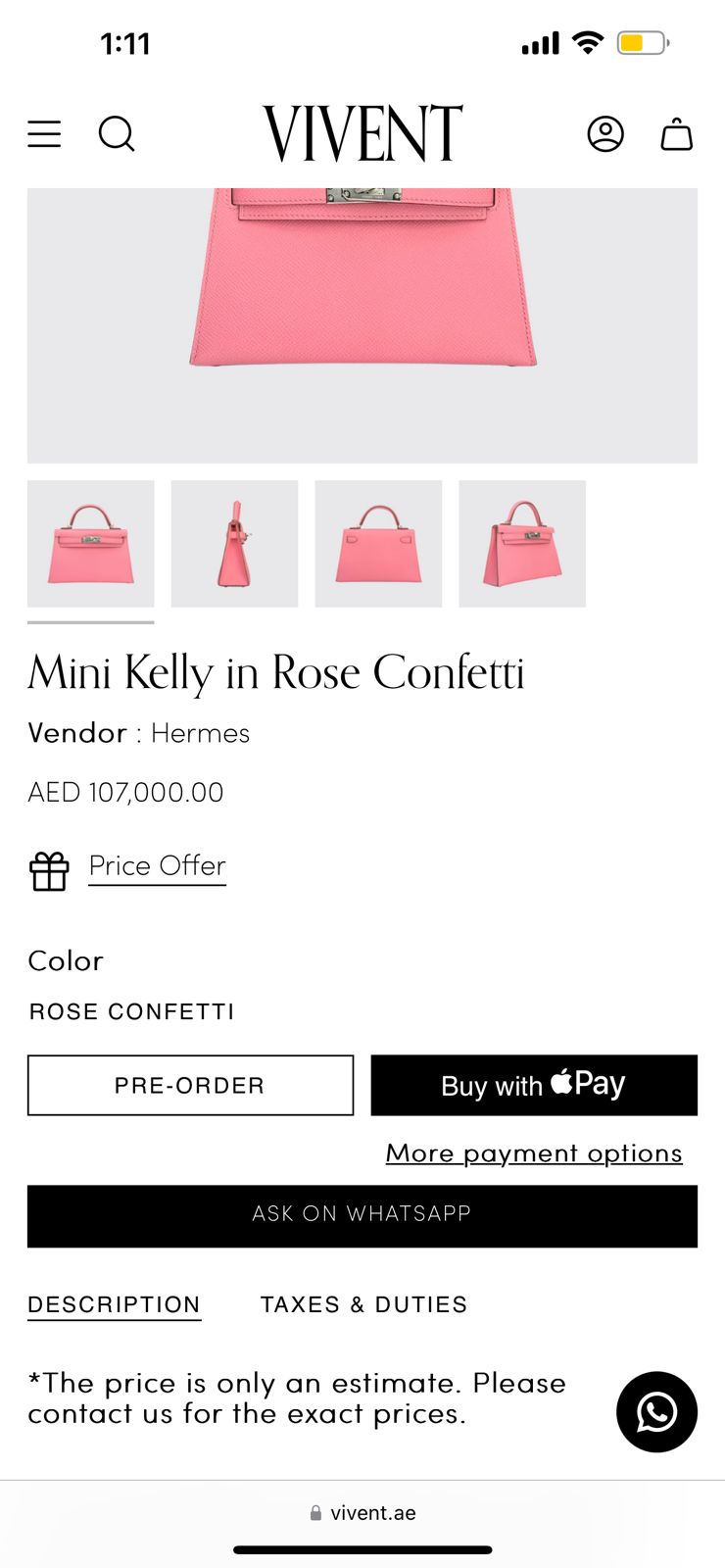Click the thumbnail scroll progress bar
This screenshot has width=725, height=1568.
point(91,621)
